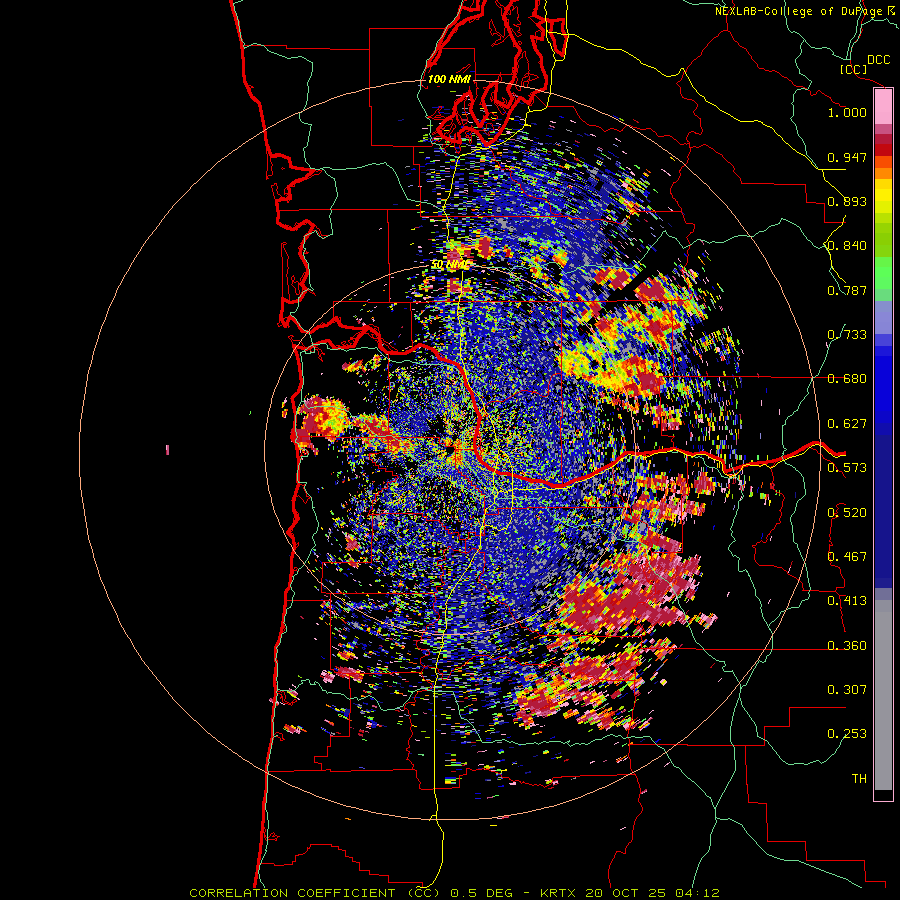Click the 100 NMI range ring label
Screen dimensions: 900x900
coord(449,79)
